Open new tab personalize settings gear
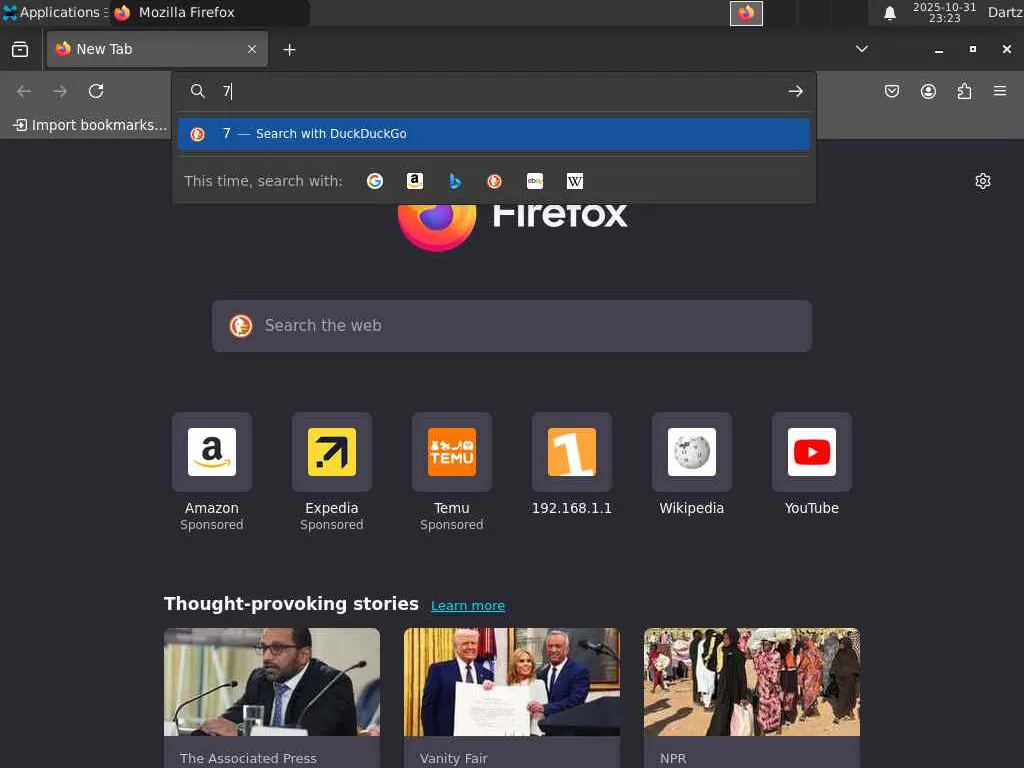The image size is (1024, 768). tap(983, 181)
